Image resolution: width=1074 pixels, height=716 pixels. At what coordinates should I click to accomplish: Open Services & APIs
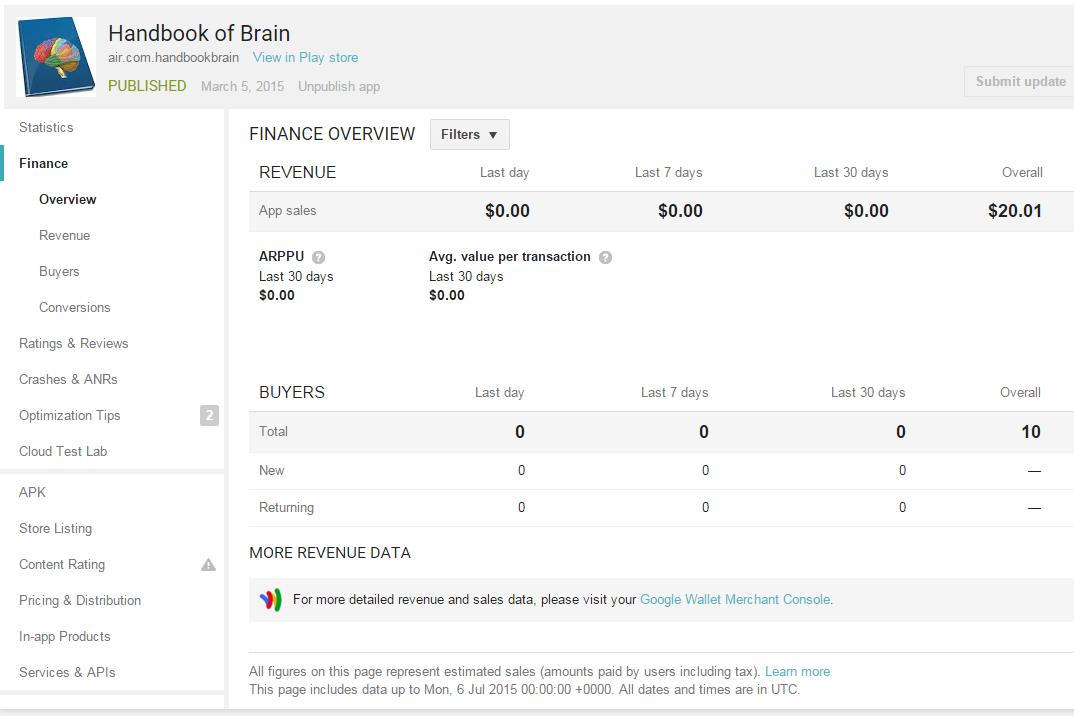click(x=67, y=672)
